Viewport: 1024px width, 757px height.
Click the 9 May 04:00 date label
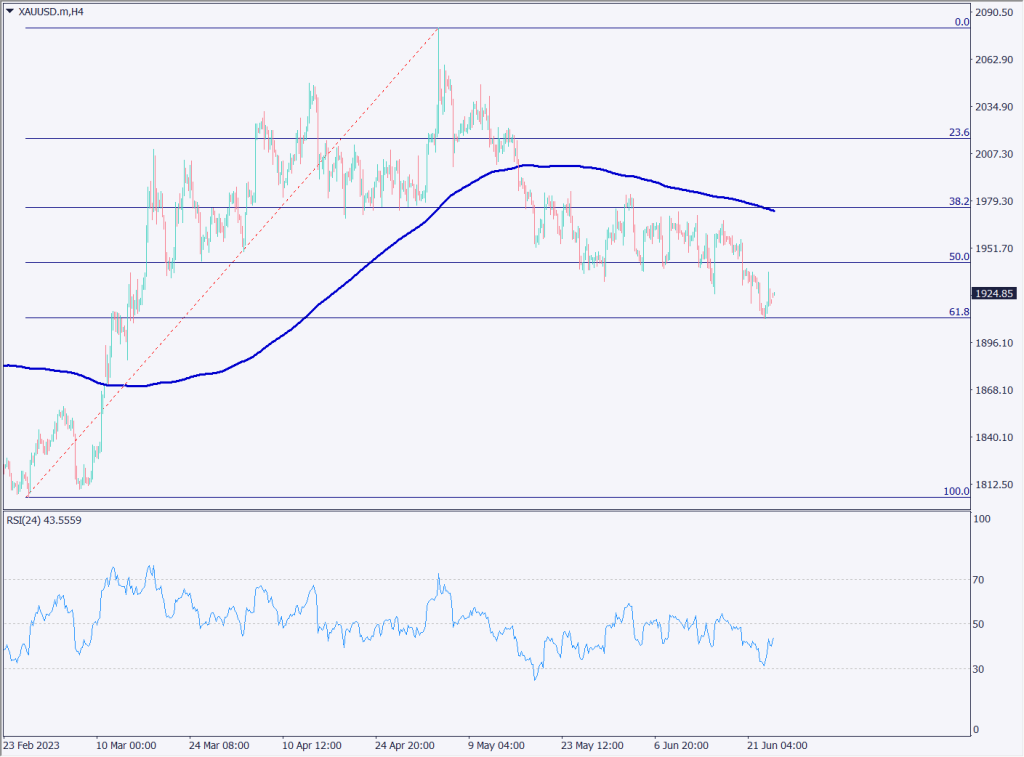click(x=500, y=746)
